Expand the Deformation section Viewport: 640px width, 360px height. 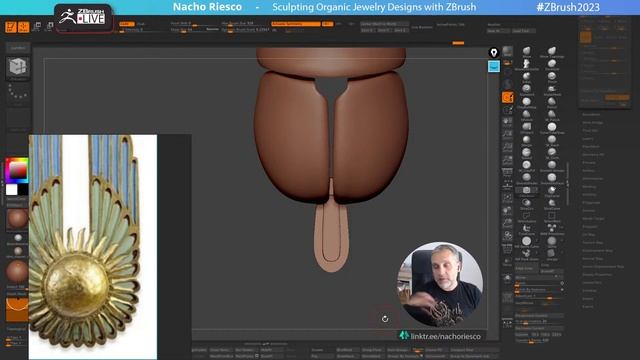(x=592, y=178)
